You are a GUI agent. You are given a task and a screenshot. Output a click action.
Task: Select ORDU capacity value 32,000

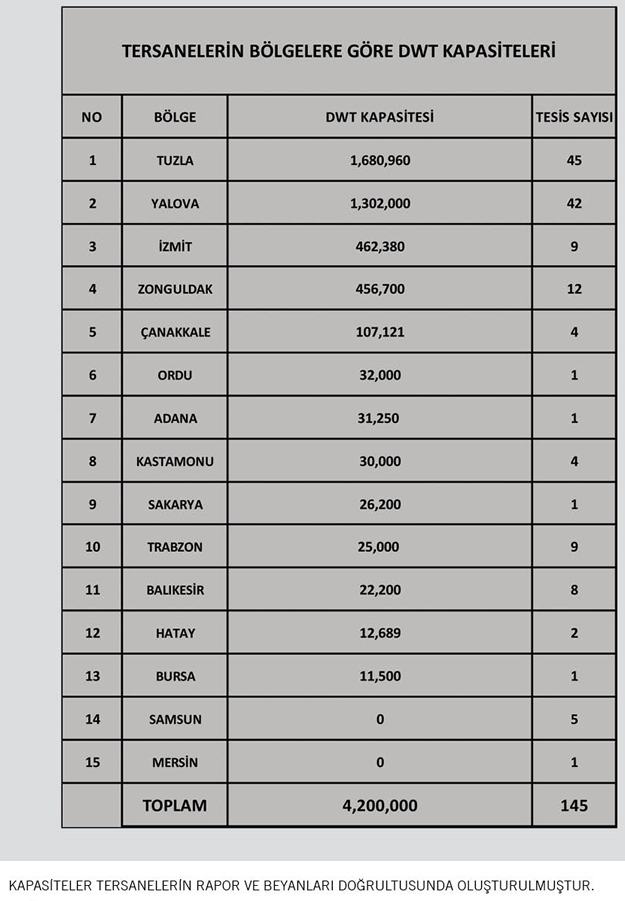pos(380,375)
